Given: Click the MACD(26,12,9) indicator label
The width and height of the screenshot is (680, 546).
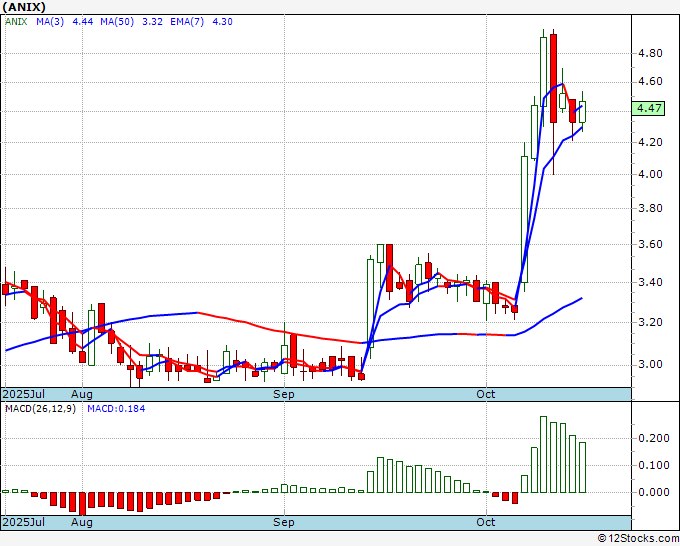Looking at the screenshot, I should [x=40, y=409].
